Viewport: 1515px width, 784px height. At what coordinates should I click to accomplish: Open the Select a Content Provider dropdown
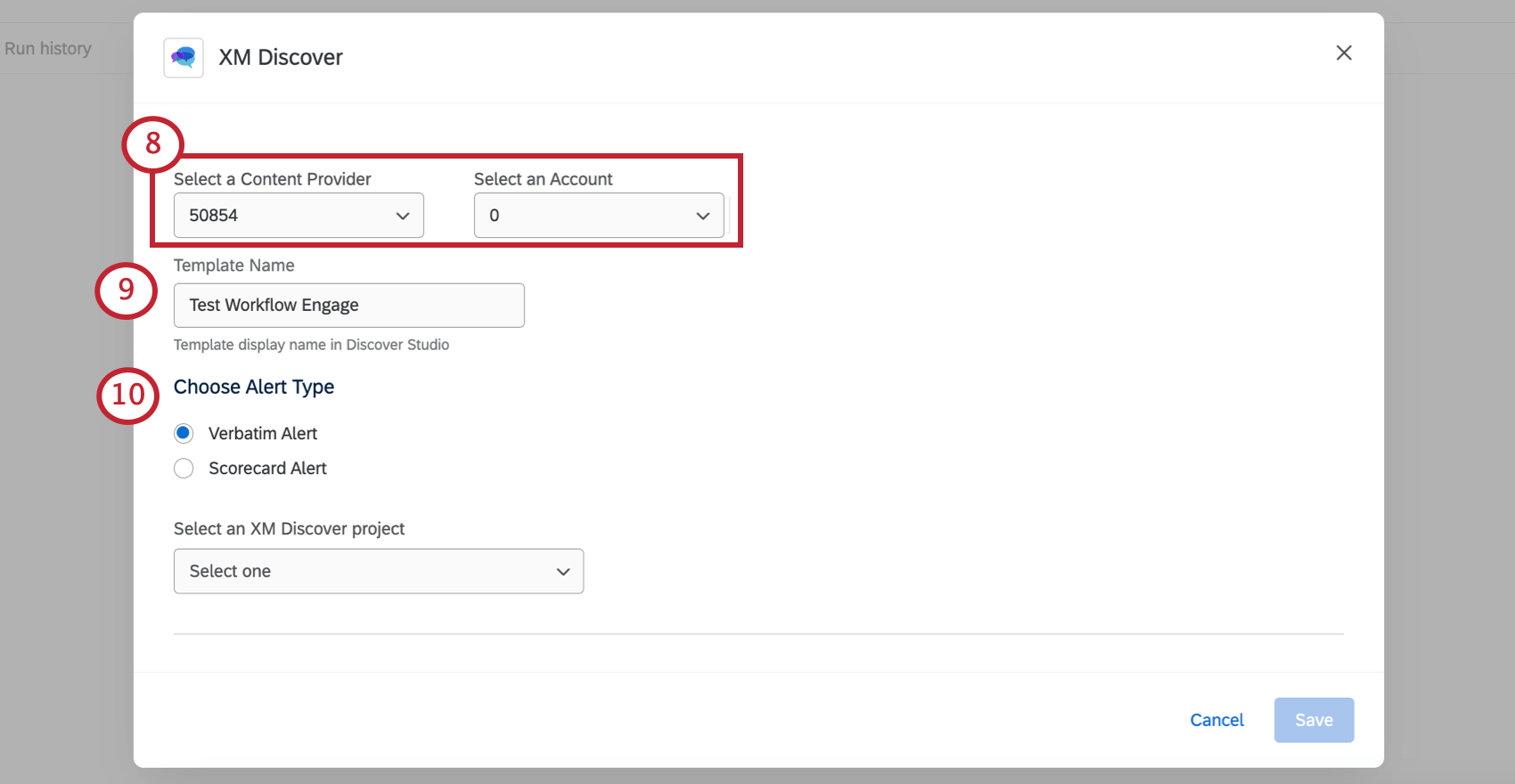click(299, 216)
